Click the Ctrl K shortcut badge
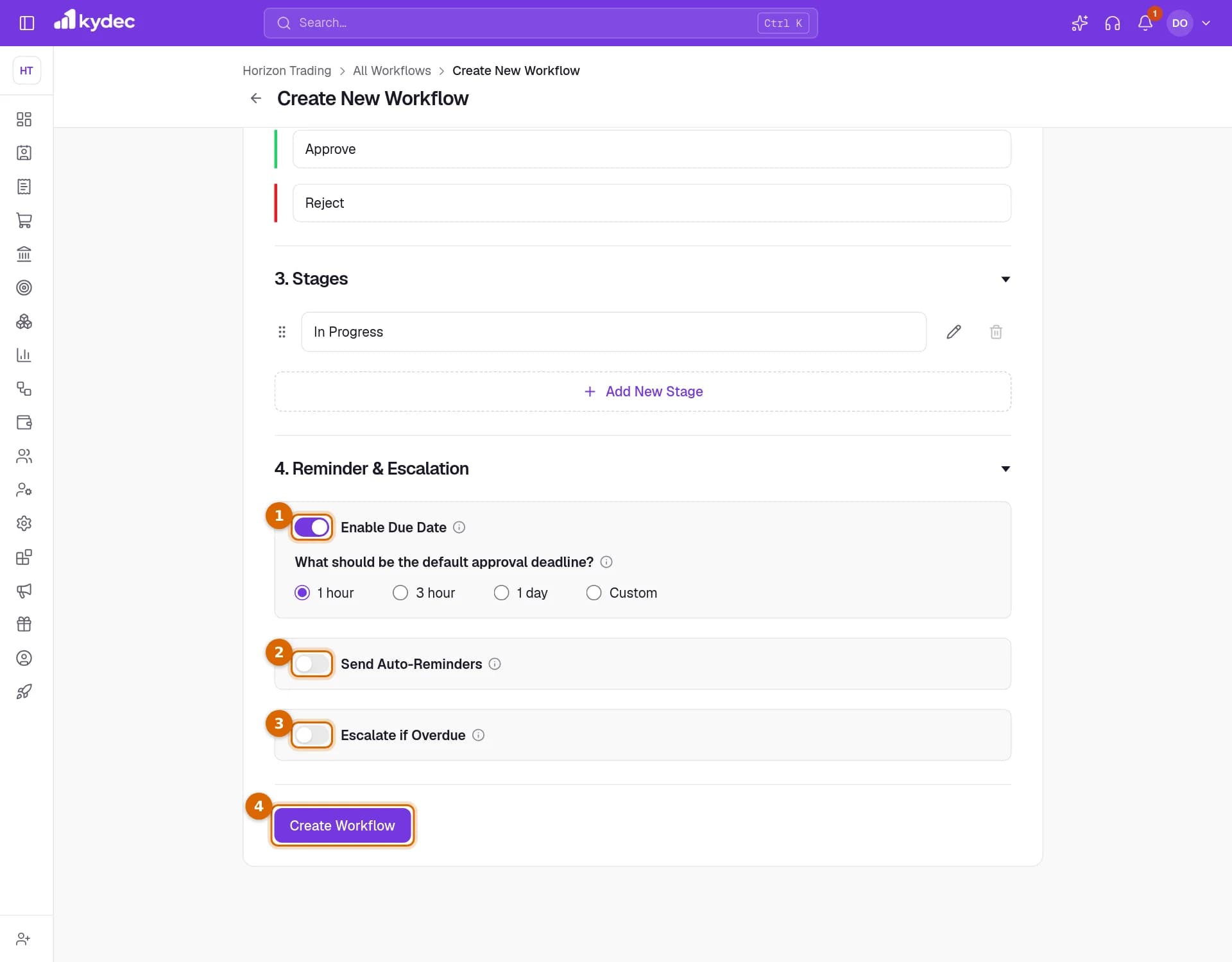 coord(783,23)
